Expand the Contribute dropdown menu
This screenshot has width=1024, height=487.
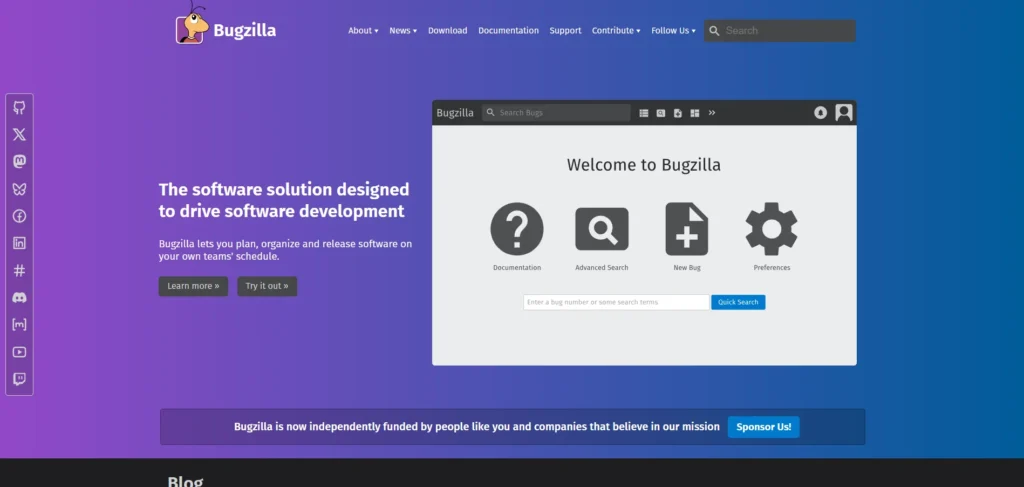pos(616,31)
